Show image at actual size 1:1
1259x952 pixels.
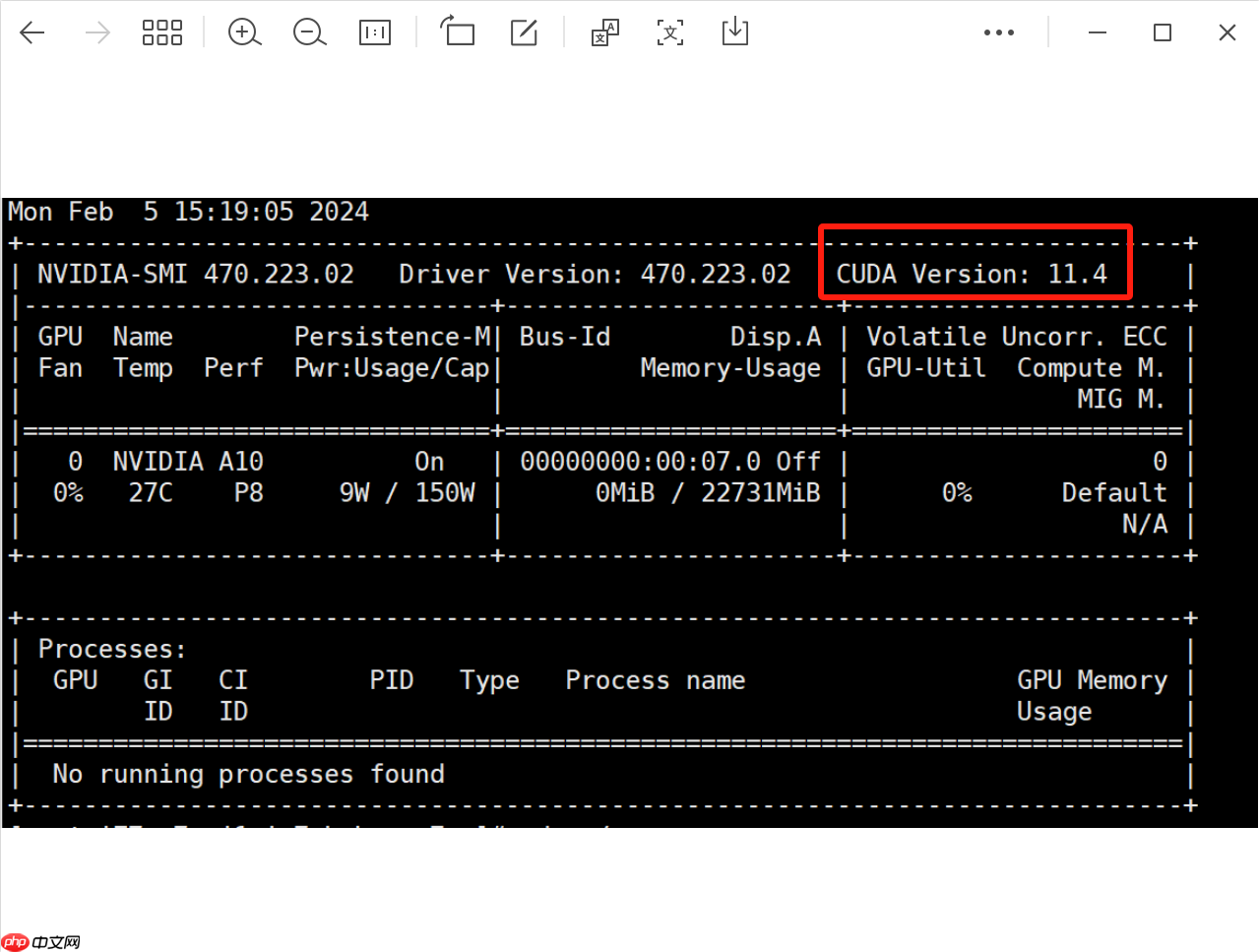tap(375, 32)
